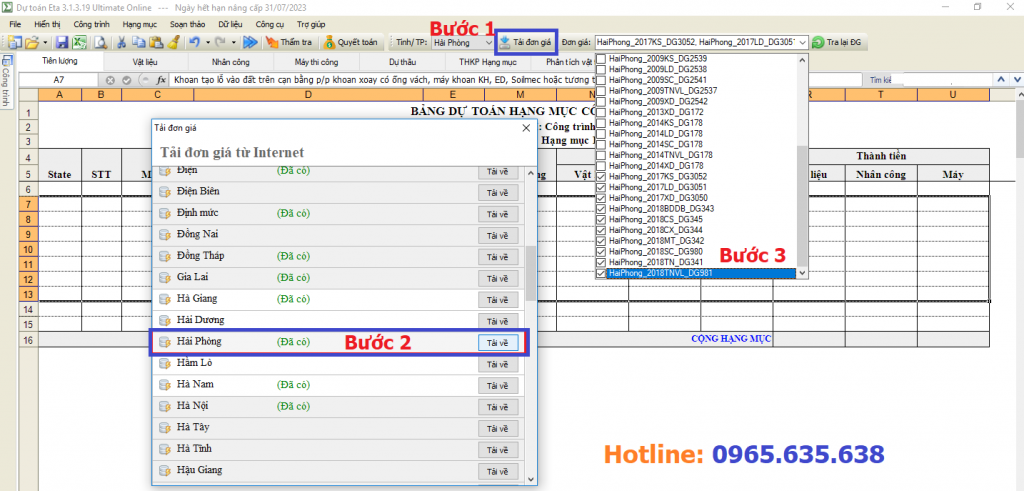Click the Cut scissors icon
This screenshot has height=491, width=1024.
[x=120, y=42]
